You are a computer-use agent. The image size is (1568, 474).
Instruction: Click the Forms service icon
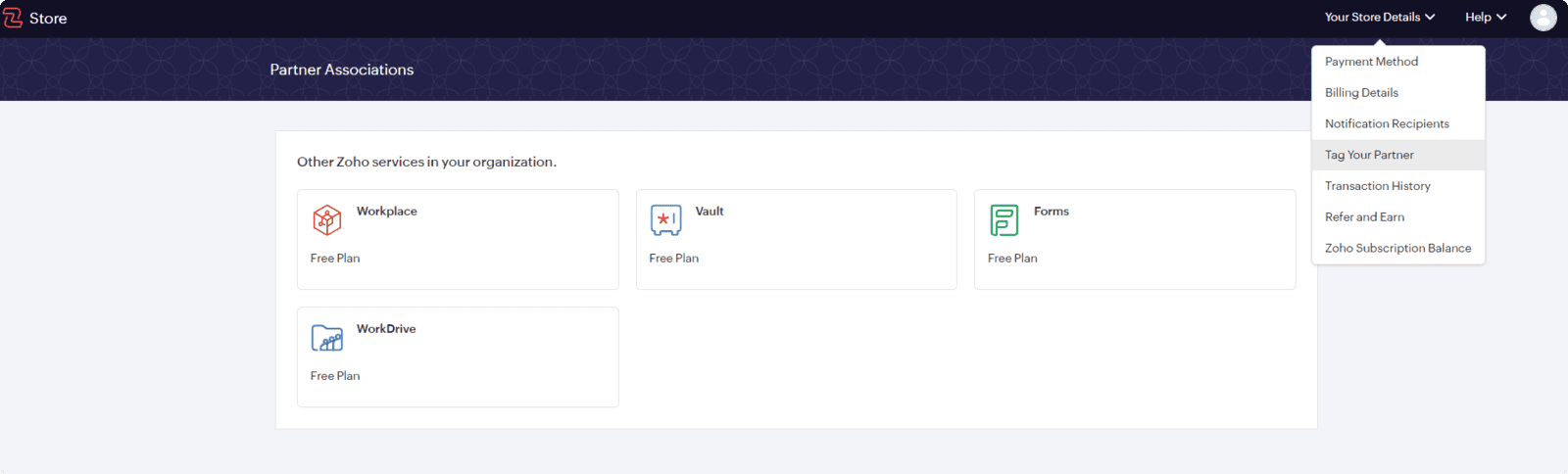1004,219
